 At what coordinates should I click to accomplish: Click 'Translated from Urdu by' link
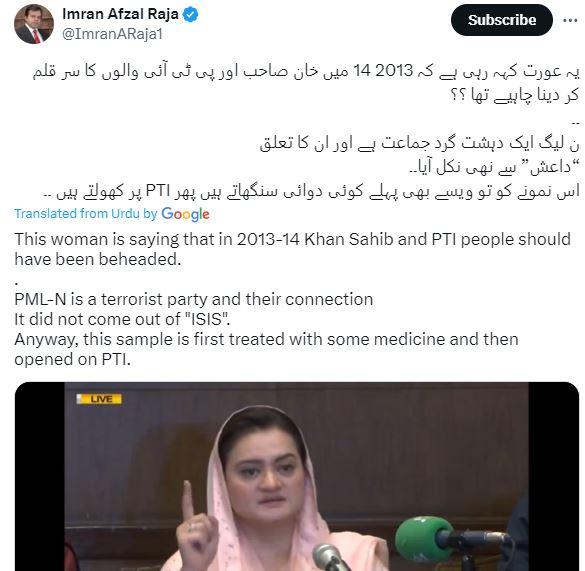86,214
